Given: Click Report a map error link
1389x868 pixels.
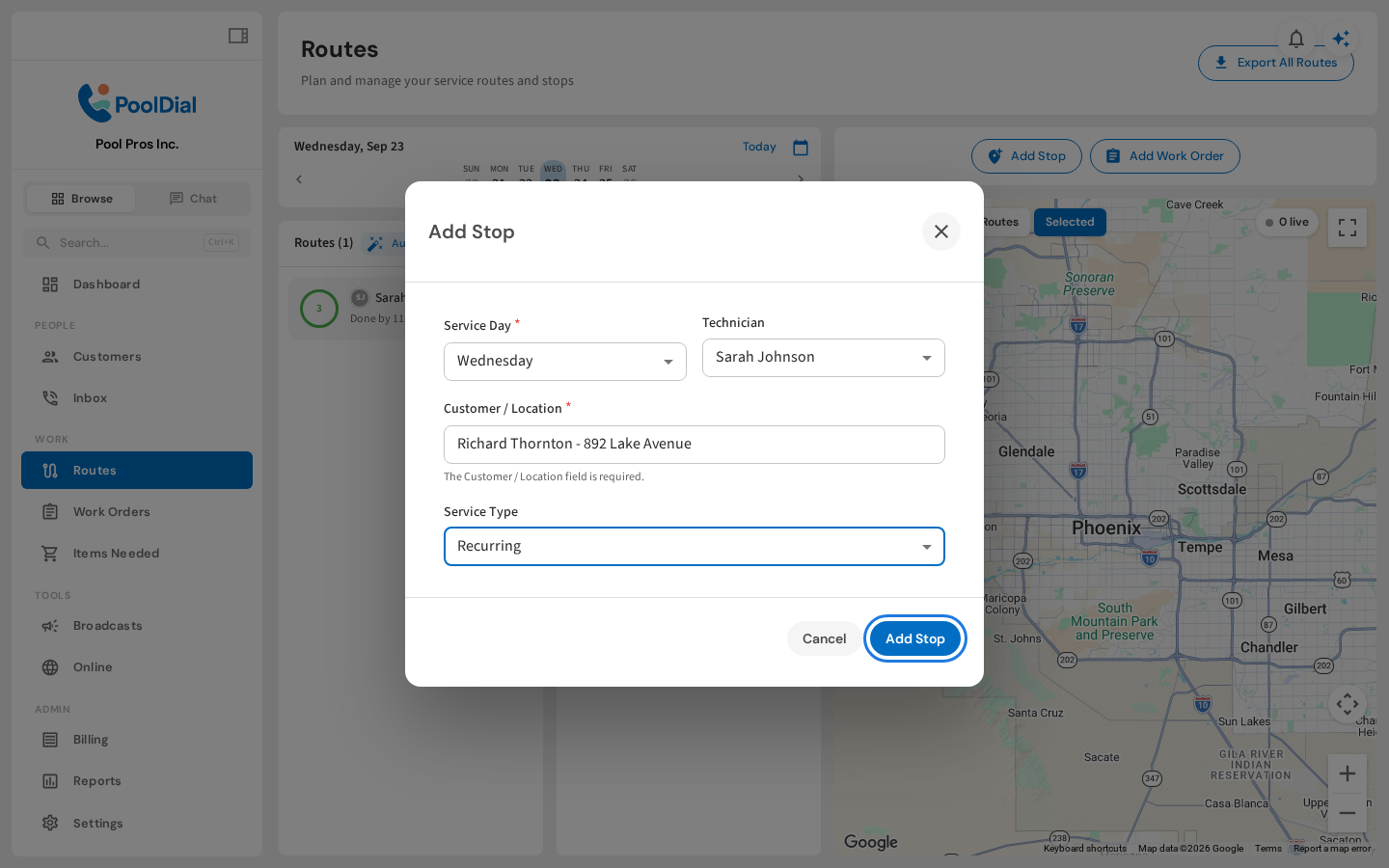Looking at the screenshot, I should pos(1332,849).
